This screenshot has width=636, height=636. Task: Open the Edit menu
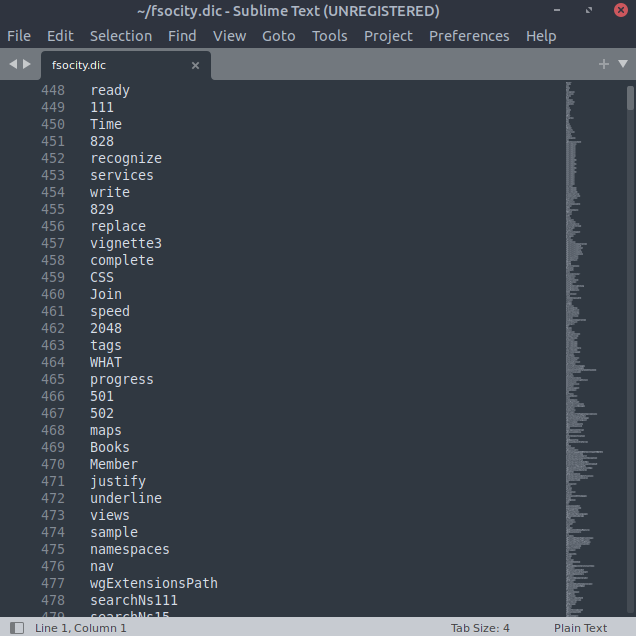pyautogui.click(x=60, y=36)
